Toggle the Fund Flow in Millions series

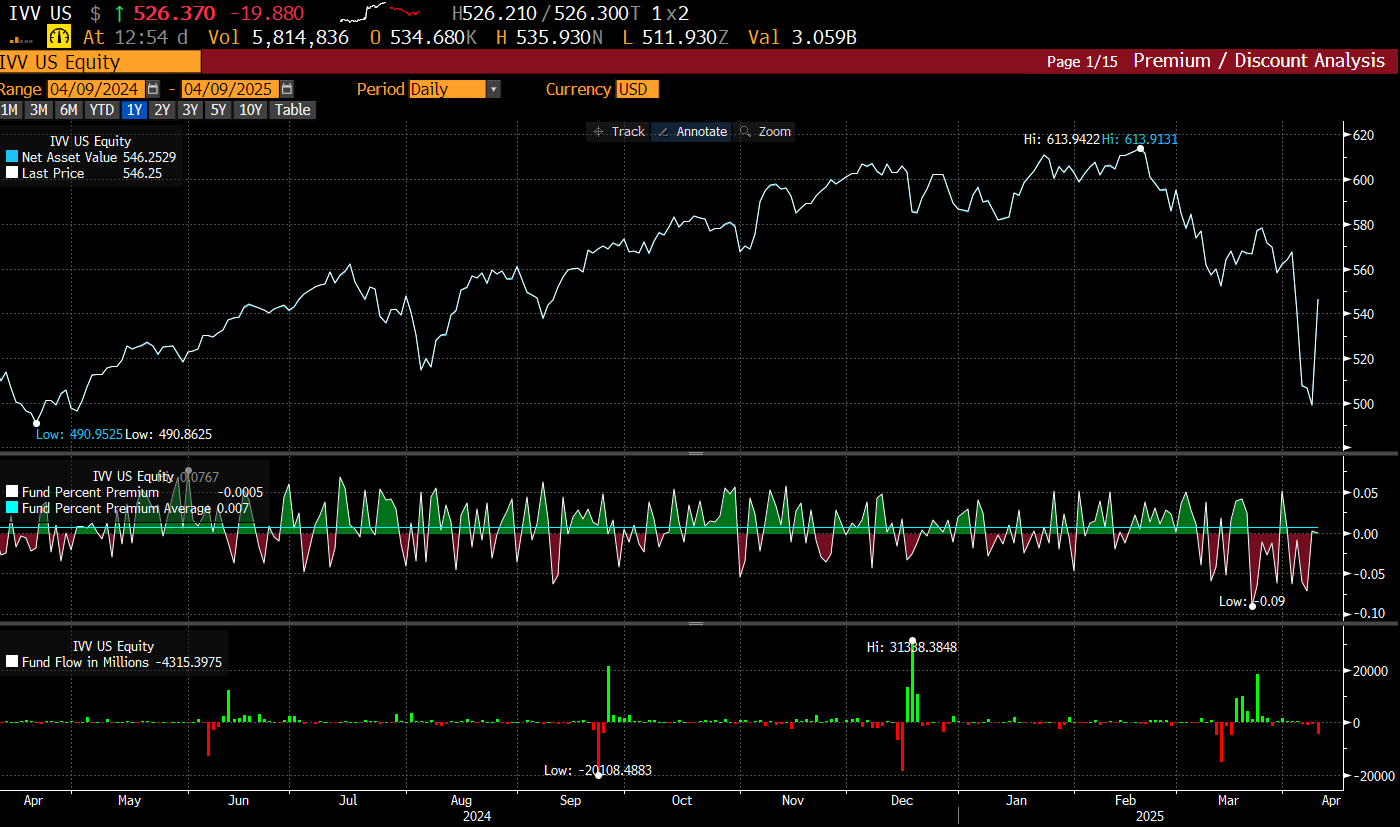click(12, 662)
